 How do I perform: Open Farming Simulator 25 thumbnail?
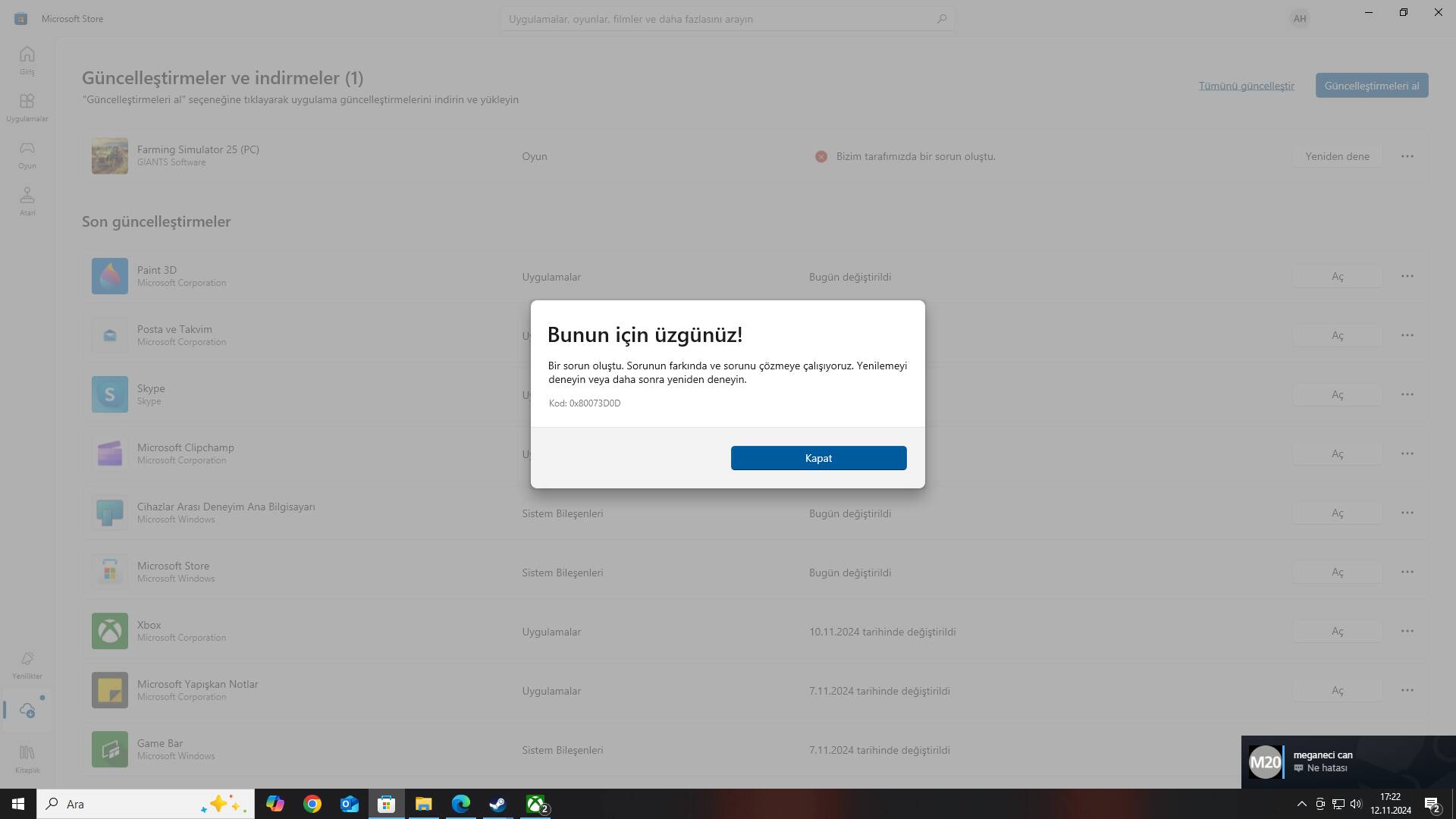(110, 156)
